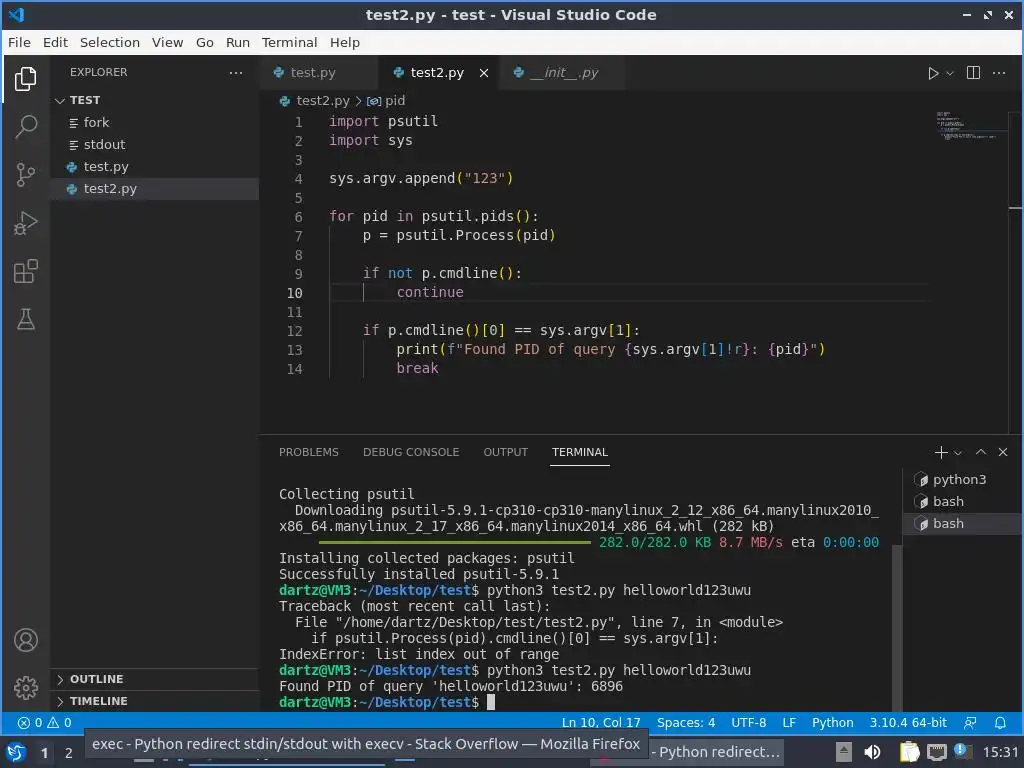Screen dimensions: 1024x768
Task: Open the Explorer view in activity bar
Action: click(x=25, y=79)
